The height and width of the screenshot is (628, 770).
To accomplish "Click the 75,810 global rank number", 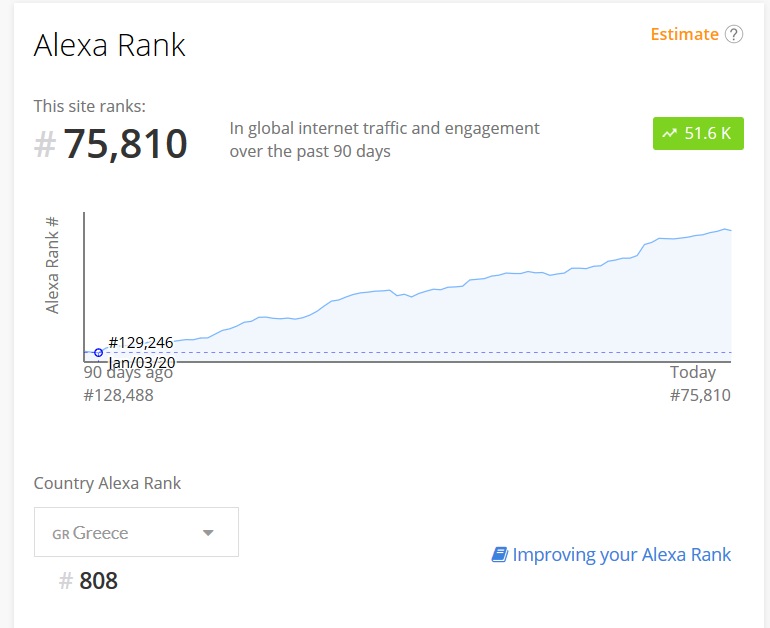I will coord(125,144).
